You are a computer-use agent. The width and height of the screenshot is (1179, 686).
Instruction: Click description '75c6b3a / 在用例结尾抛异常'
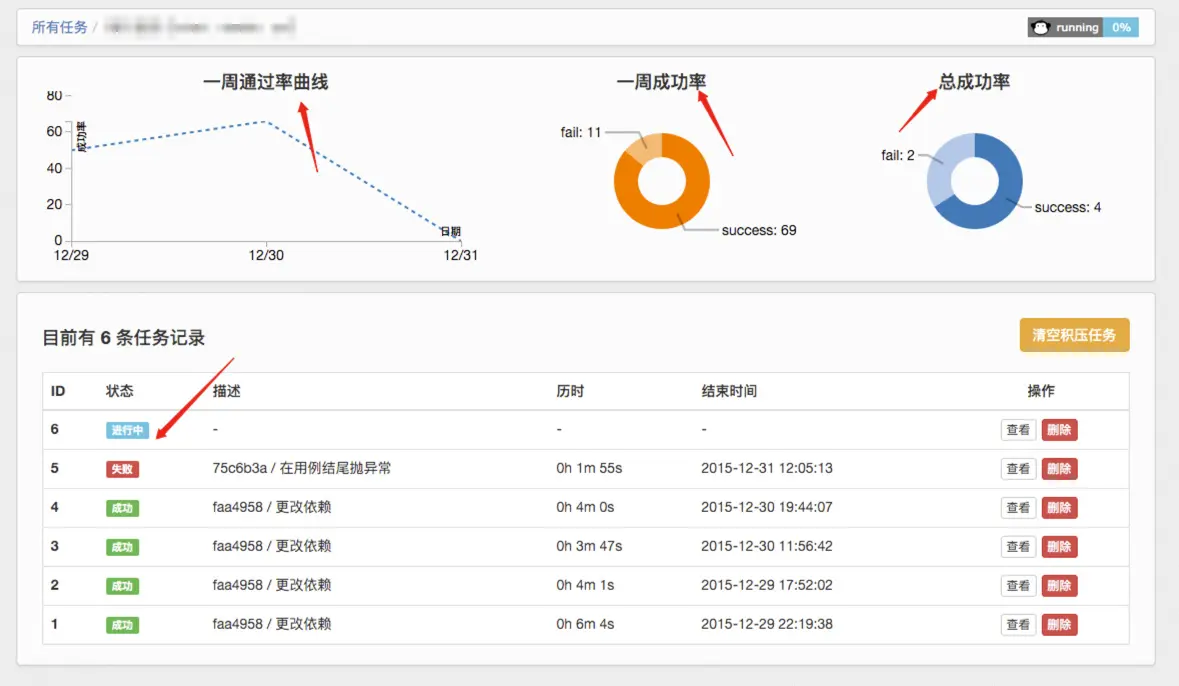(x=302, y=468)
